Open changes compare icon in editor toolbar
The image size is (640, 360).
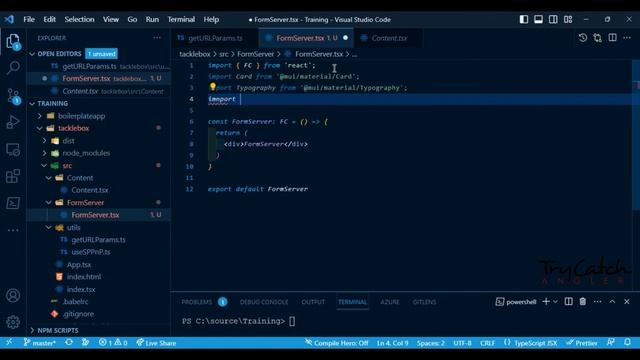[598, 38]
